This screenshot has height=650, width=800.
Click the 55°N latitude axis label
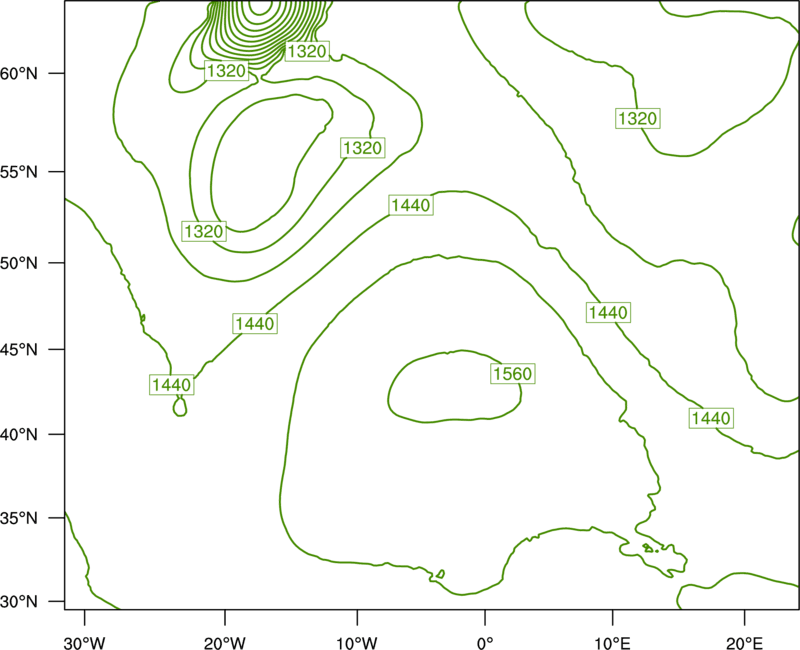coord(19,172)
